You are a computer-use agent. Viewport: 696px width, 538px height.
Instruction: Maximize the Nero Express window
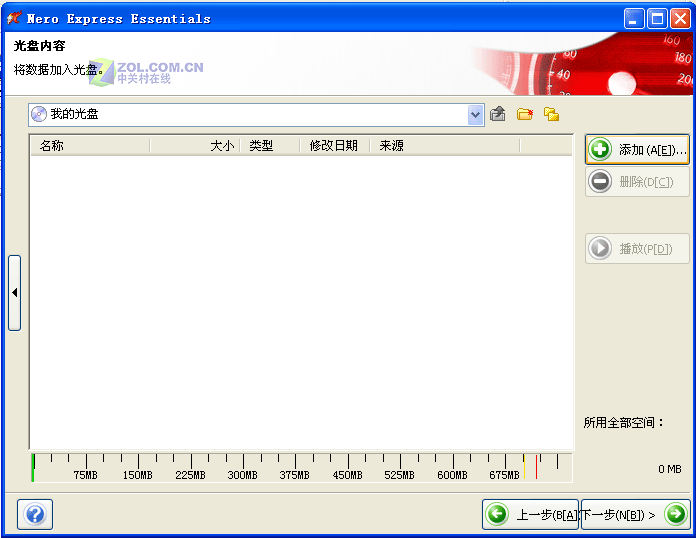pyautogui.click(x=657, y=19)
